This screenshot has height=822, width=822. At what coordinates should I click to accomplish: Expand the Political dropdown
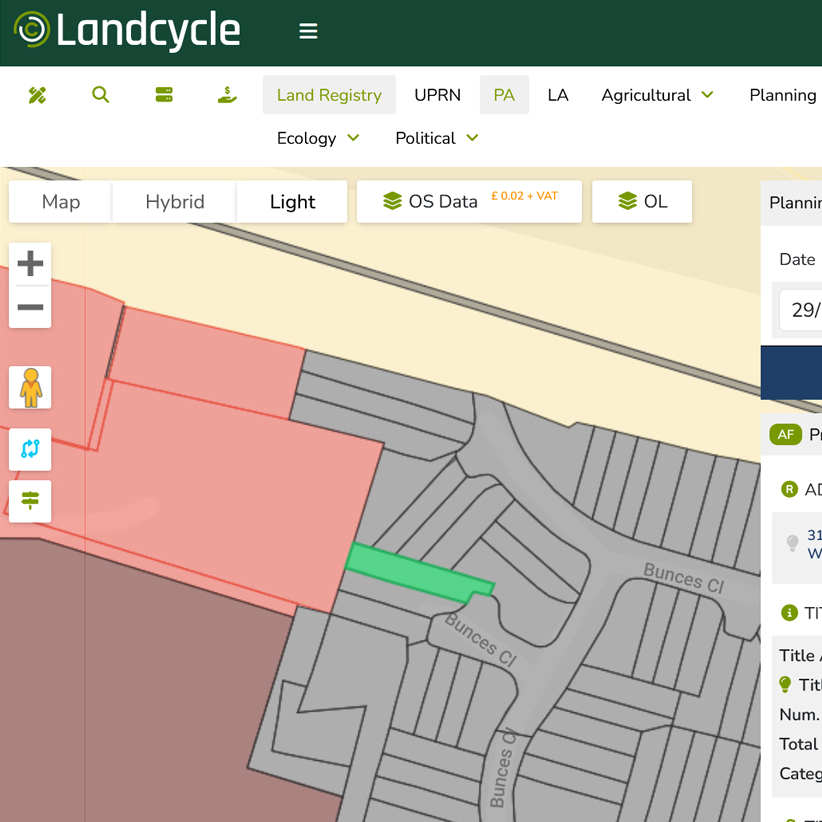point(437,138)
